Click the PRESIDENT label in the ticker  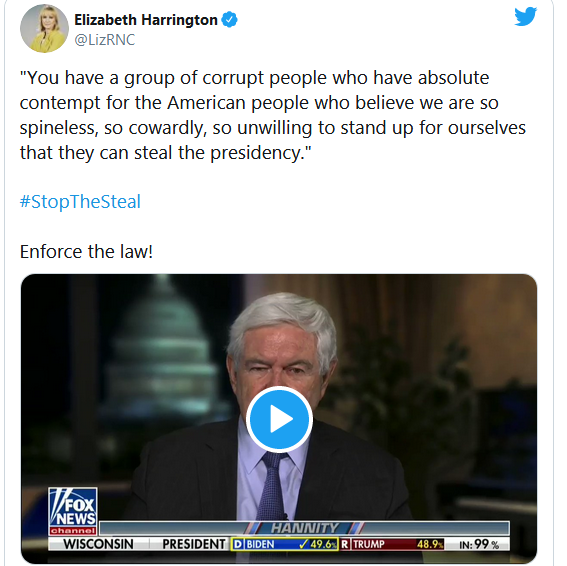pos(193,544)
